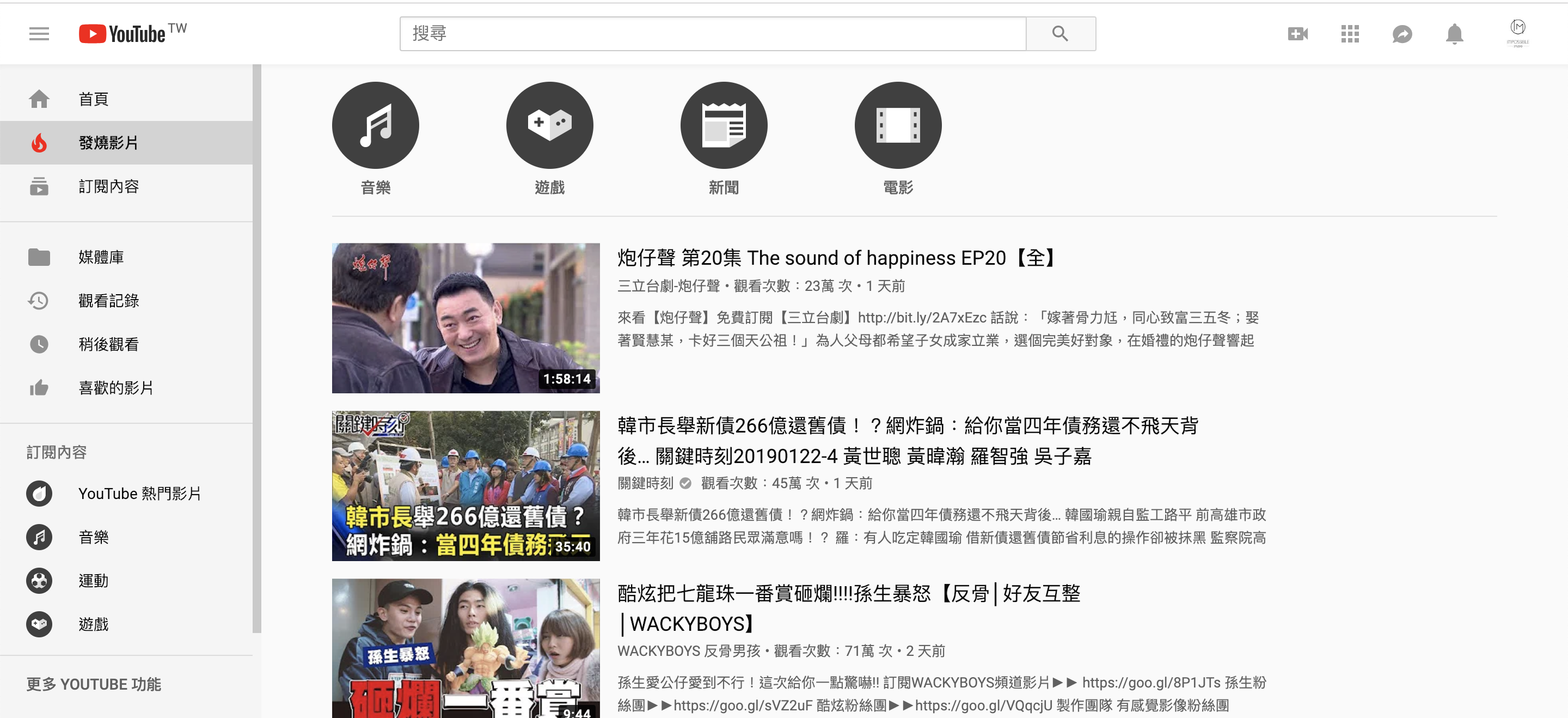Open the 酷炫把七龍珠一番賞砸爛 video title

click(x=849, y=609)
